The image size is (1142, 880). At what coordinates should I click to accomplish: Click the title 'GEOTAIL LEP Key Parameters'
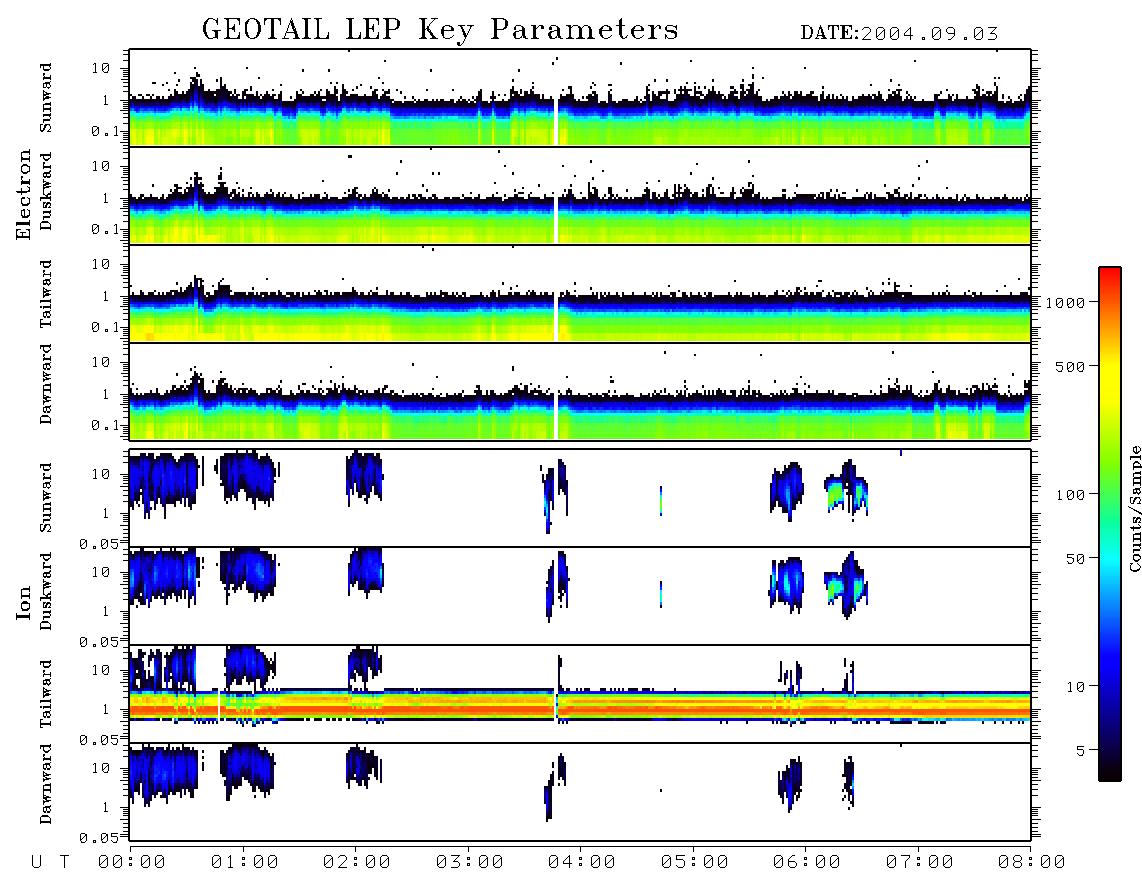440,30
